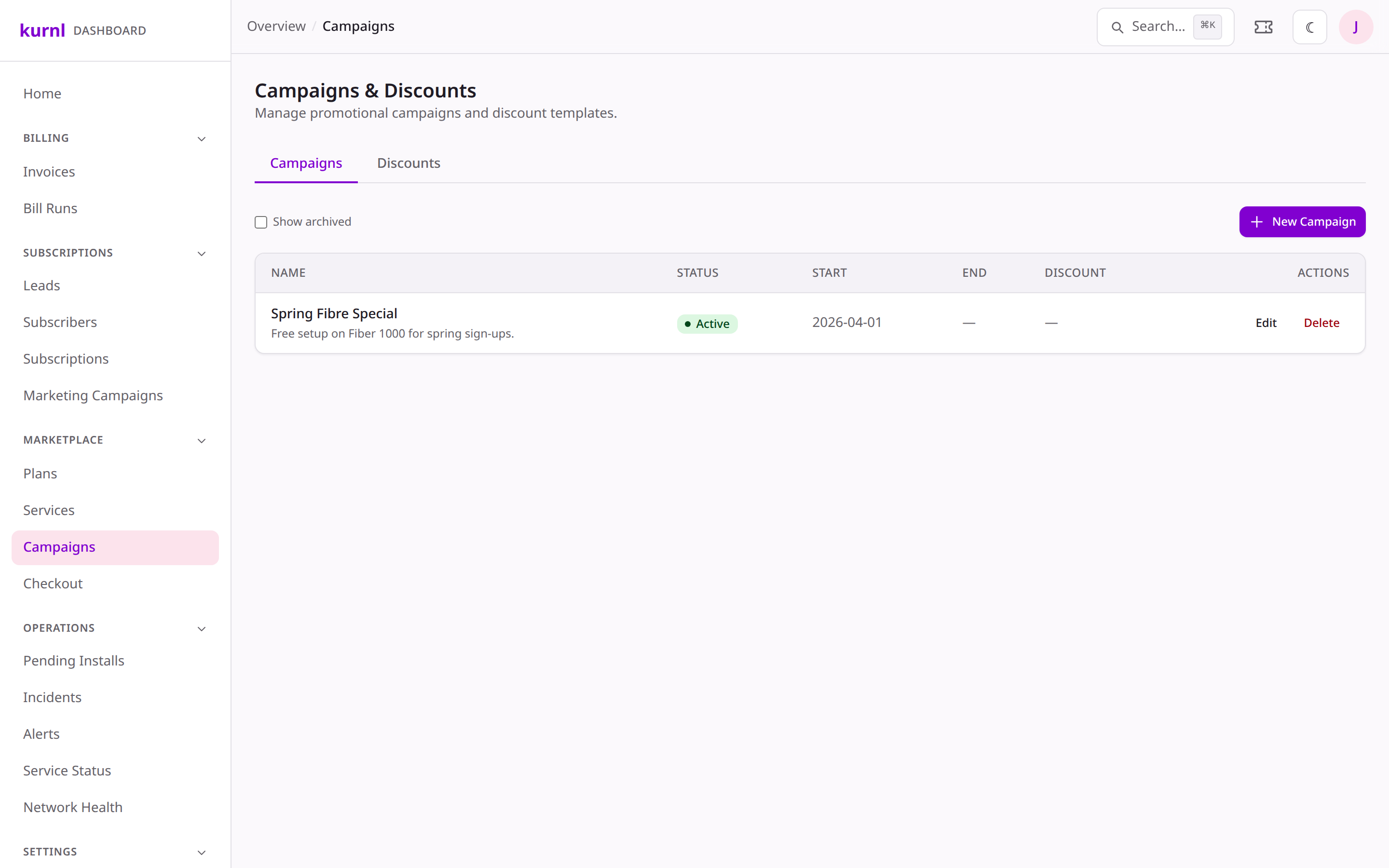Click the NAME column header

tap(288, 273)
